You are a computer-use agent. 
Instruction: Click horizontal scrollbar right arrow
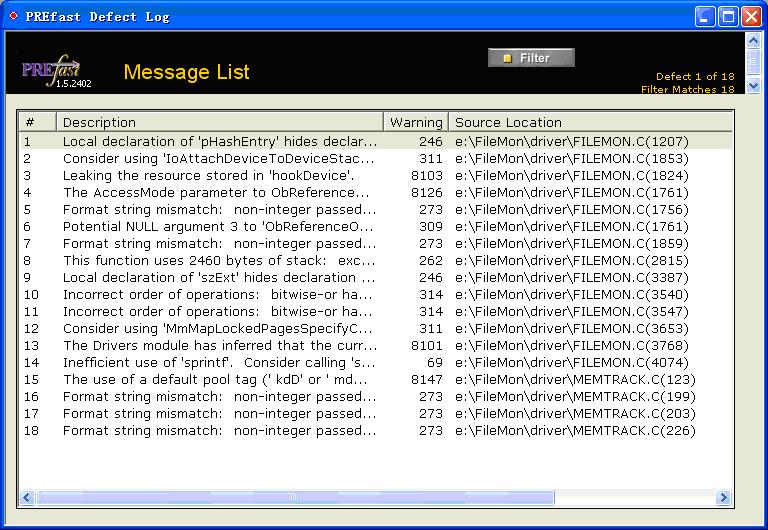click(x=723, y=498)
